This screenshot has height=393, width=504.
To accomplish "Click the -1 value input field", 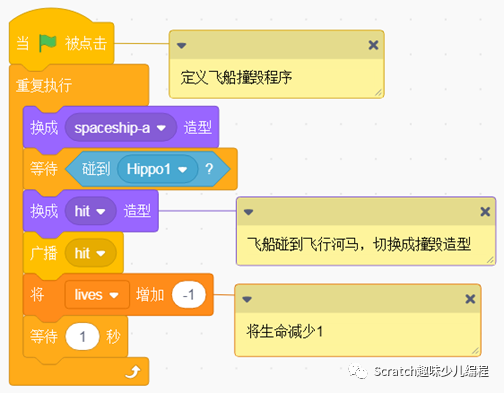I will tap(189, 295).
